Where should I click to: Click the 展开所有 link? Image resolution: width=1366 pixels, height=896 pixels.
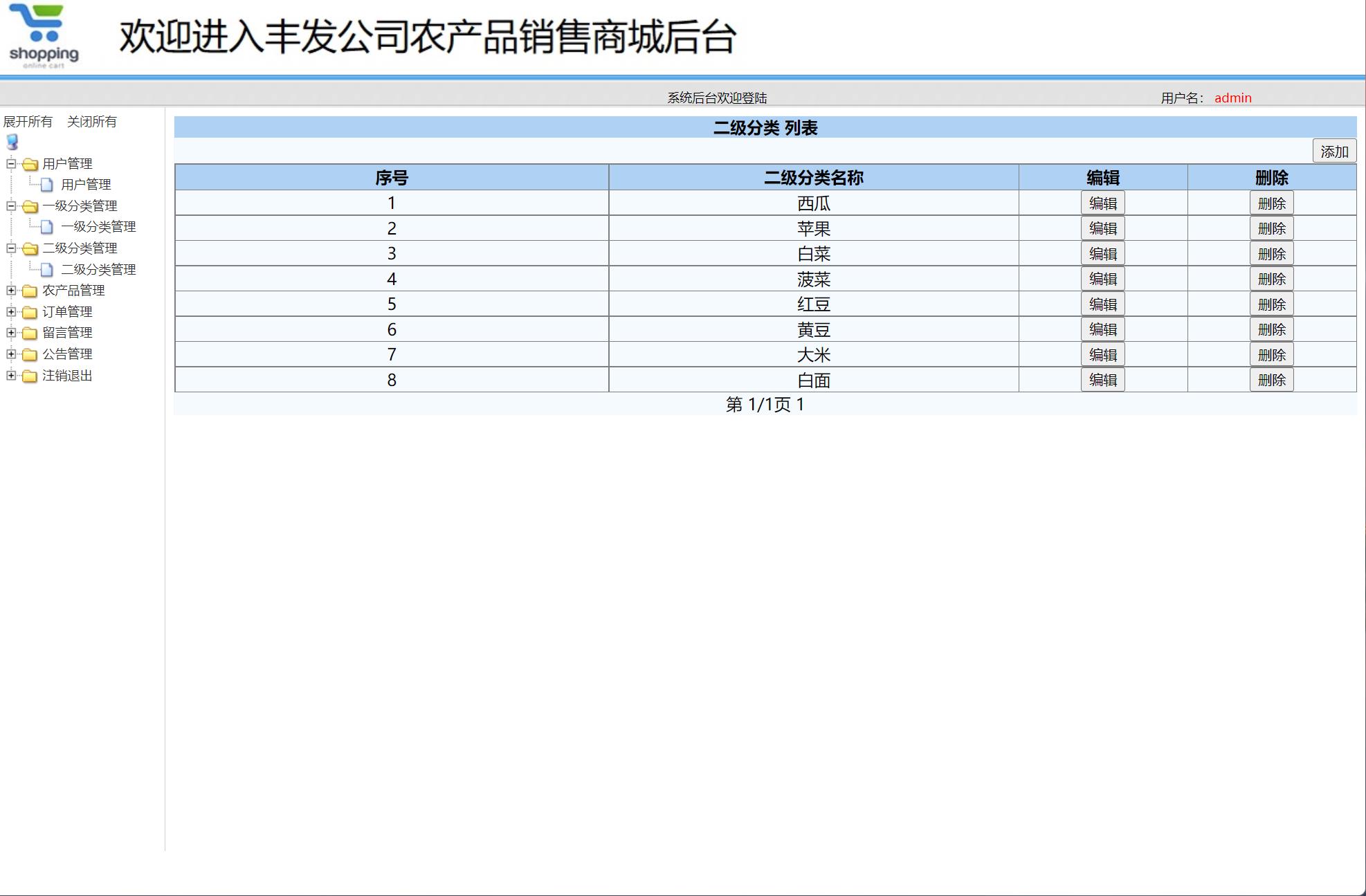(x=28, y=122)
